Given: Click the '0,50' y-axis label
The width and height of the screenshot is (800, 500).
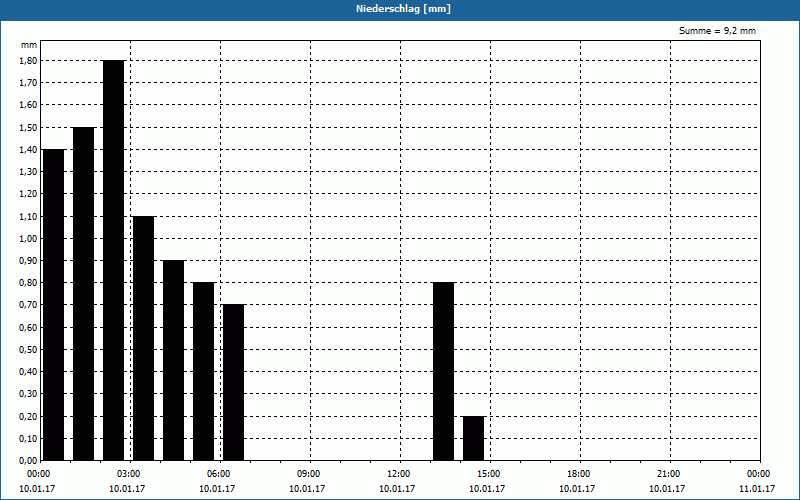Looking at the screenshot, I should [28, 349].
